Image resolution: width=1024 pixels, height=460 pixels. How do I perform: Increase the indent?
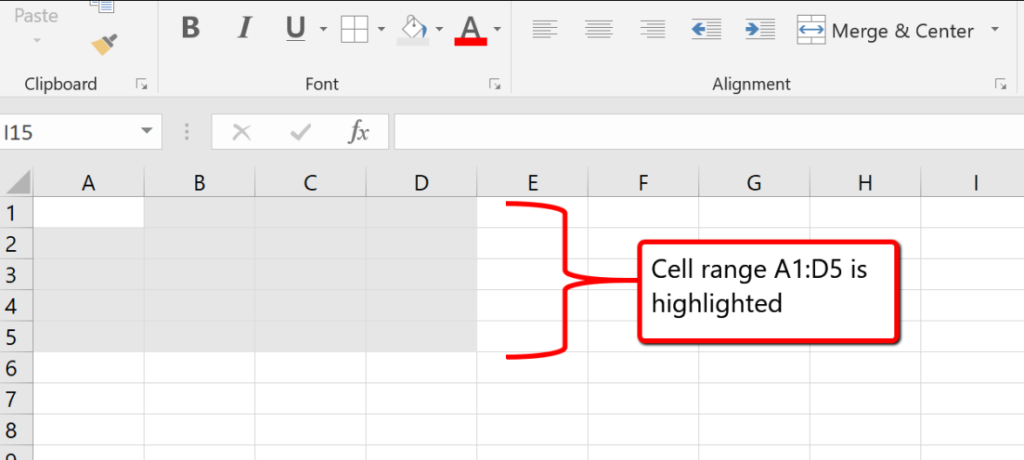(x=760, y=29)
